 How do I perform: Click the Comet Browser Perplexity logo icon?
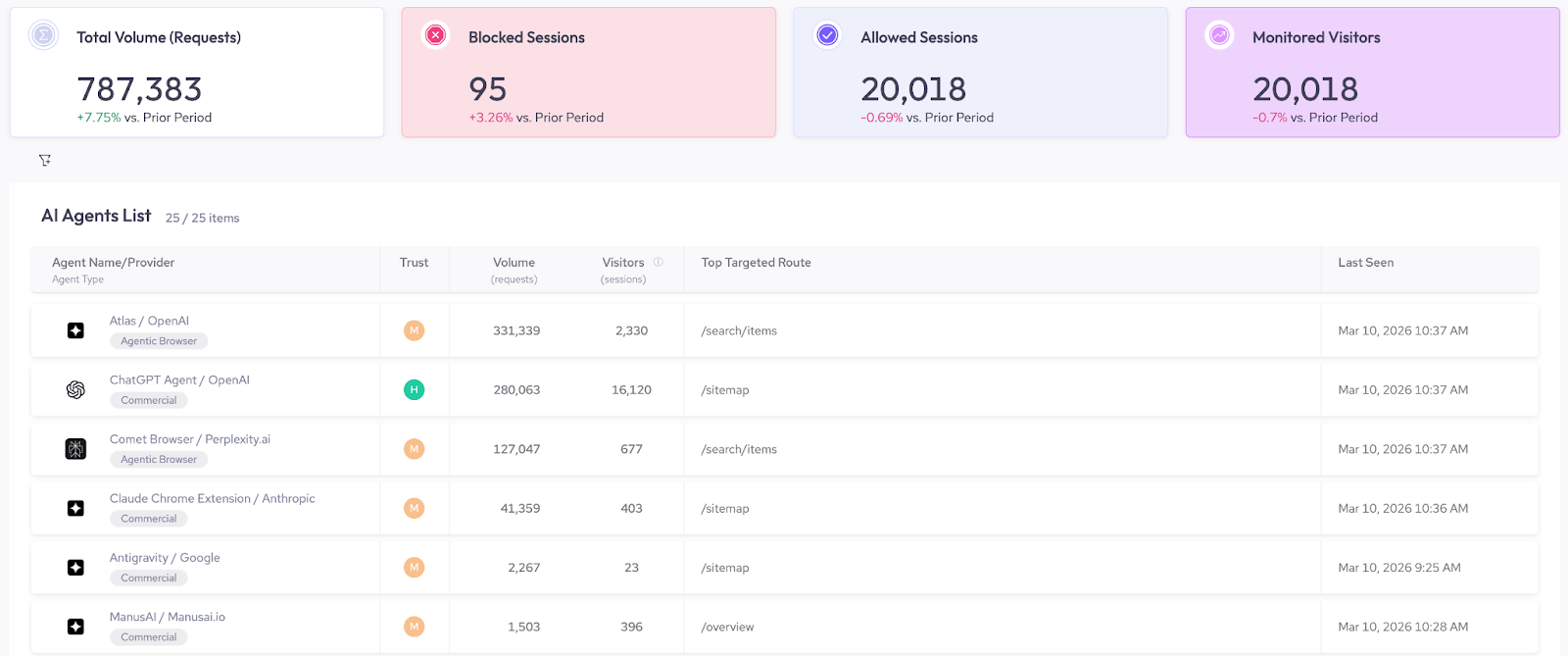(75, 449)
